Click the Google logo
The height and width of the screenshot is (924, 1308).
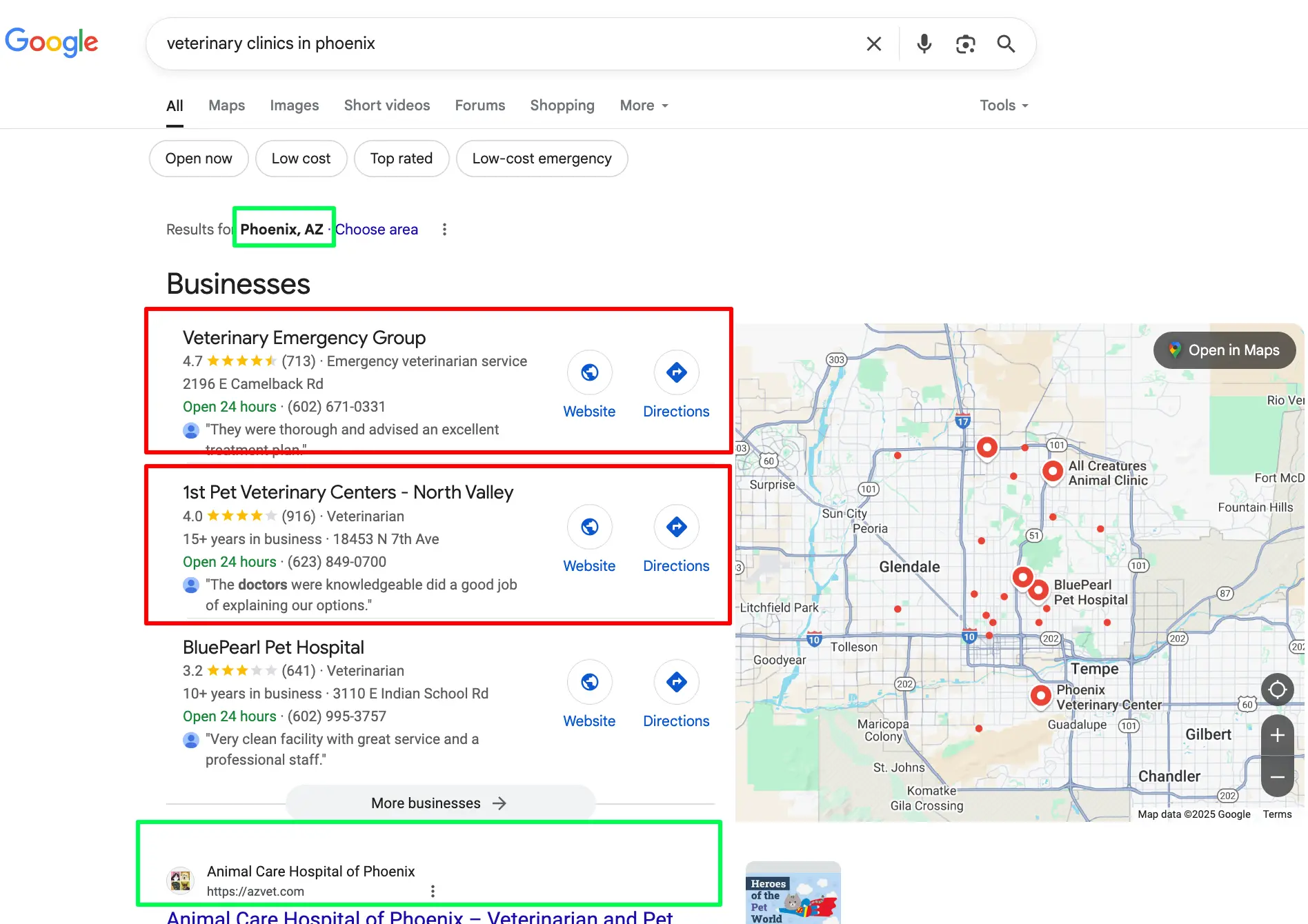point(52,42)
